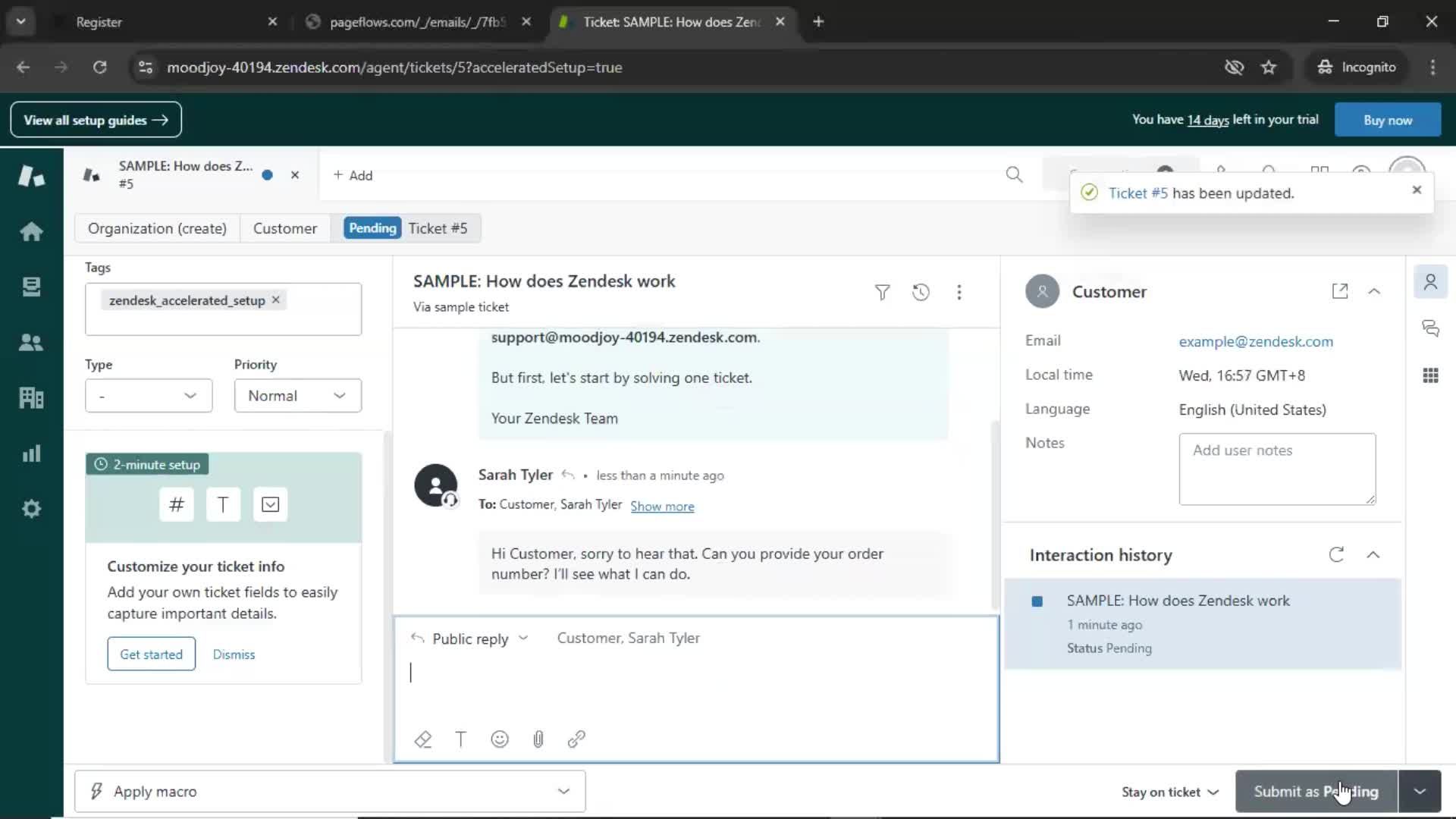This screenshot has width=1456, height=819.
Task: Close the SAMPLE ticket #5 tab
Action: click(295, 174)
